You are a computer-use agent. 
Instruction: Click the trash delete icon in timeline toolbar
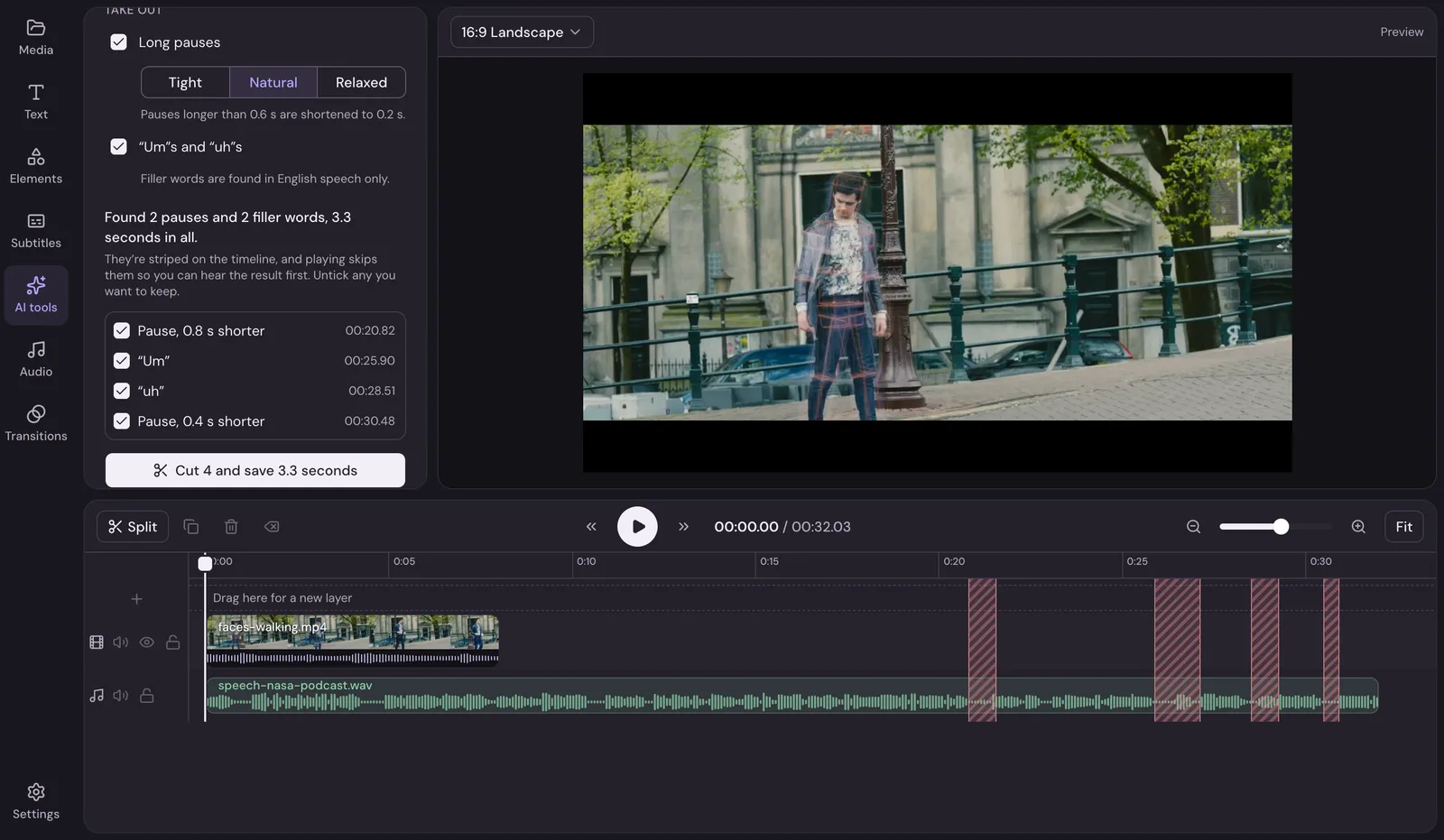tap(231, 527)
